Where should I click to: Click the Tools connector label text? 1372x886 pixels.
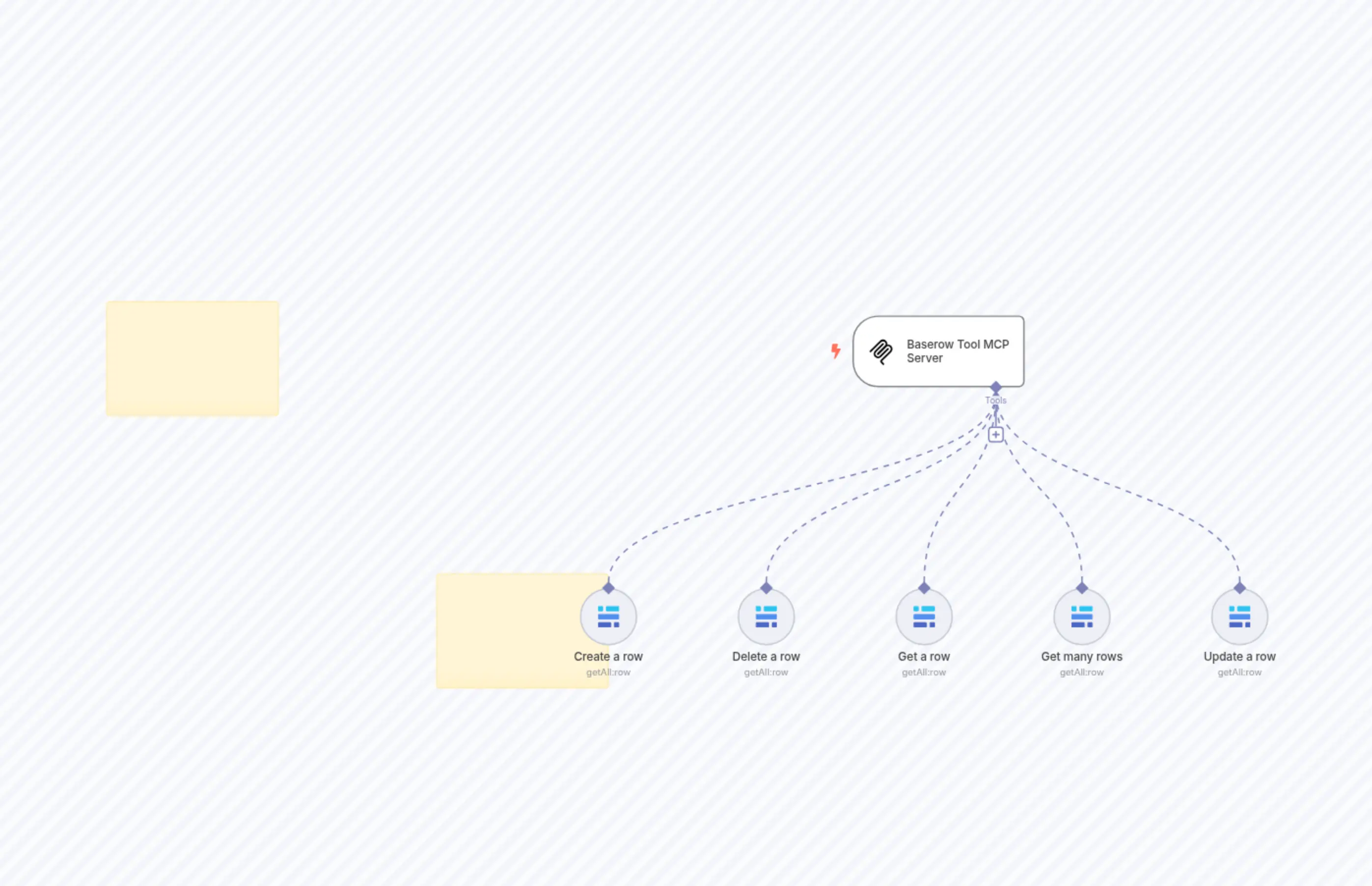coord(996,400)
